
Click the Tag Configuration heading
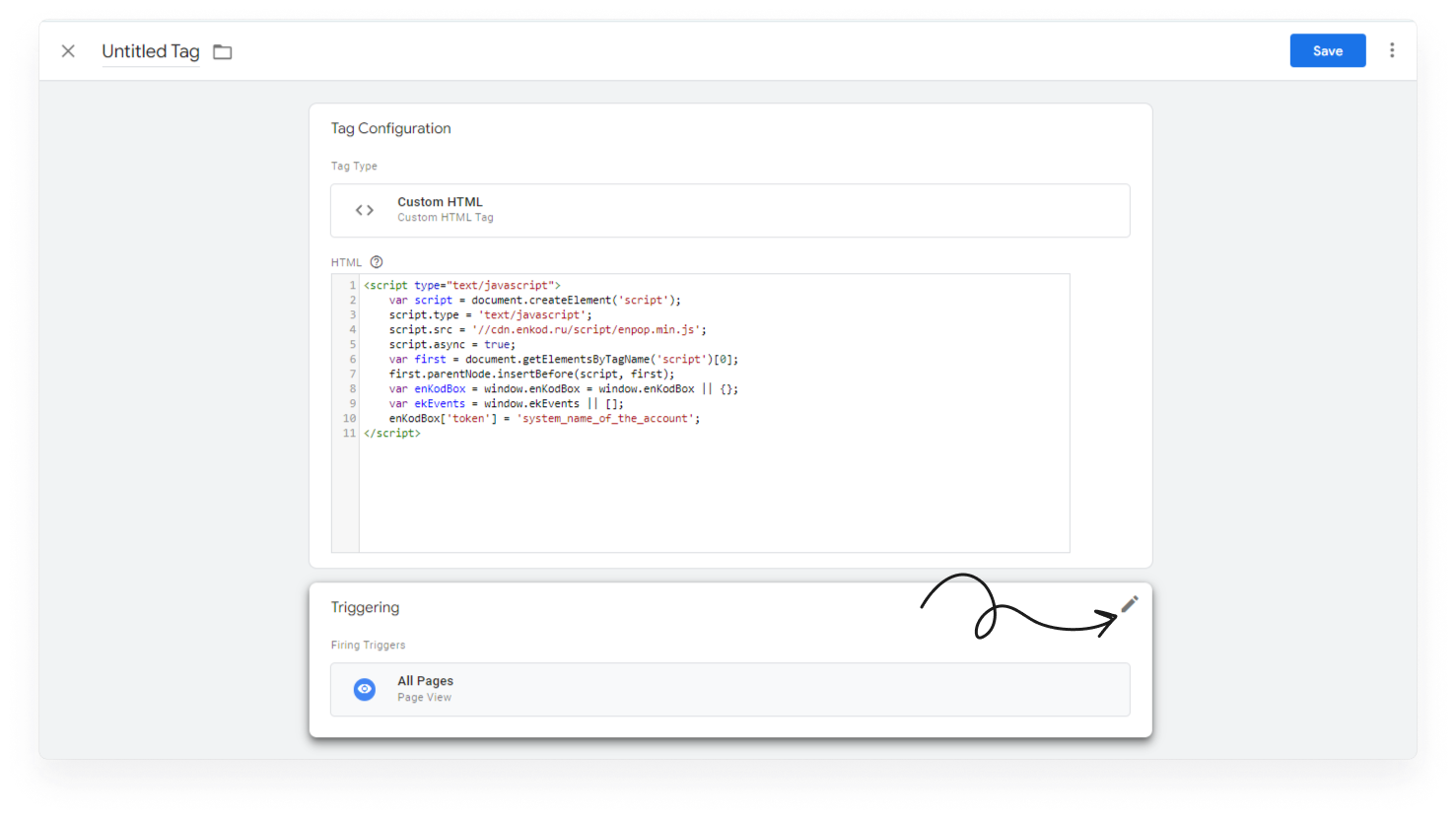click(x=390, y=128)
